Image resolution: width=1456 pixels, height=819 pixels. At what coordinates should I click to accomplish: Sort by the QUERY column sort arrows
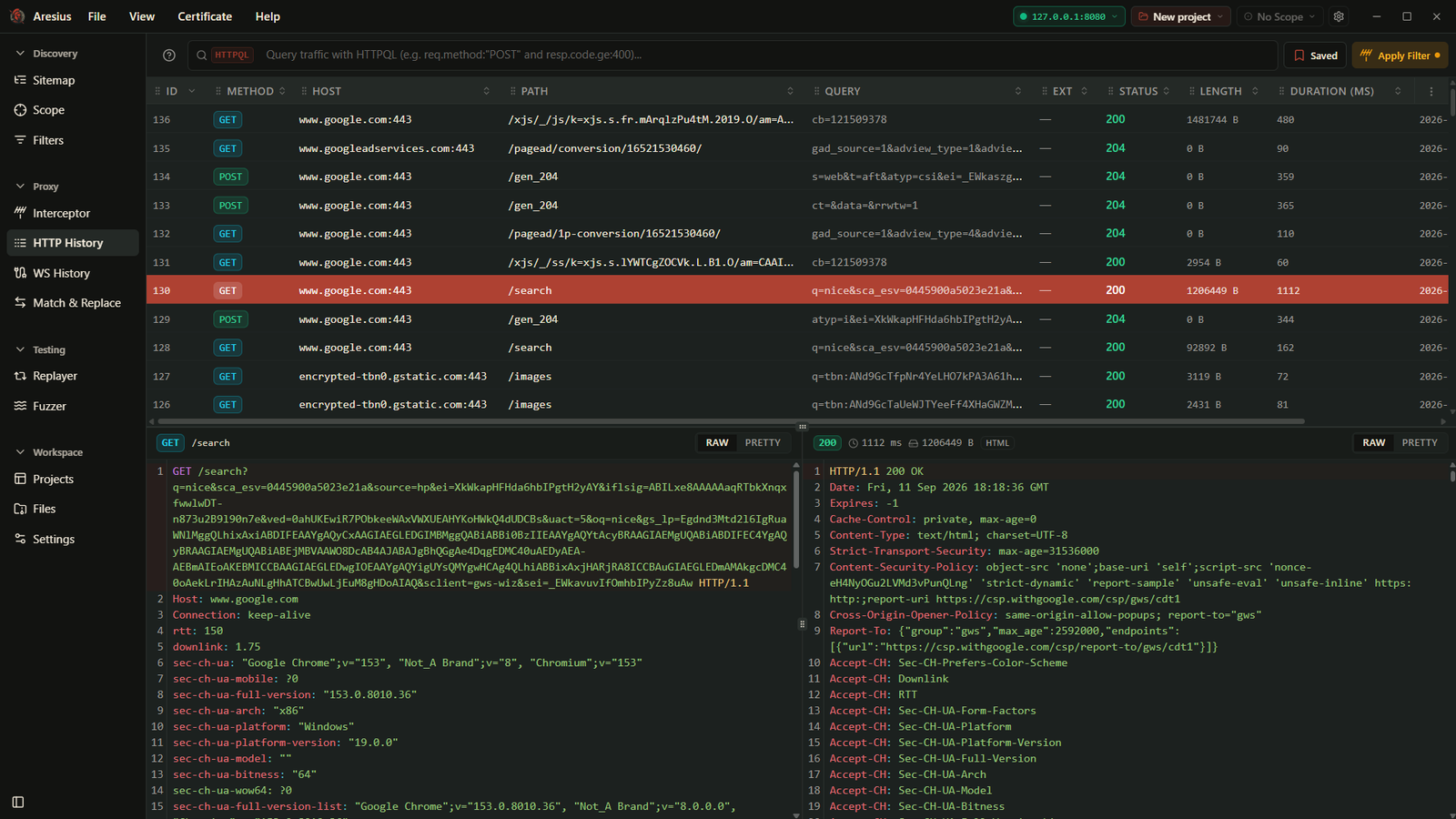[1017, 91]
